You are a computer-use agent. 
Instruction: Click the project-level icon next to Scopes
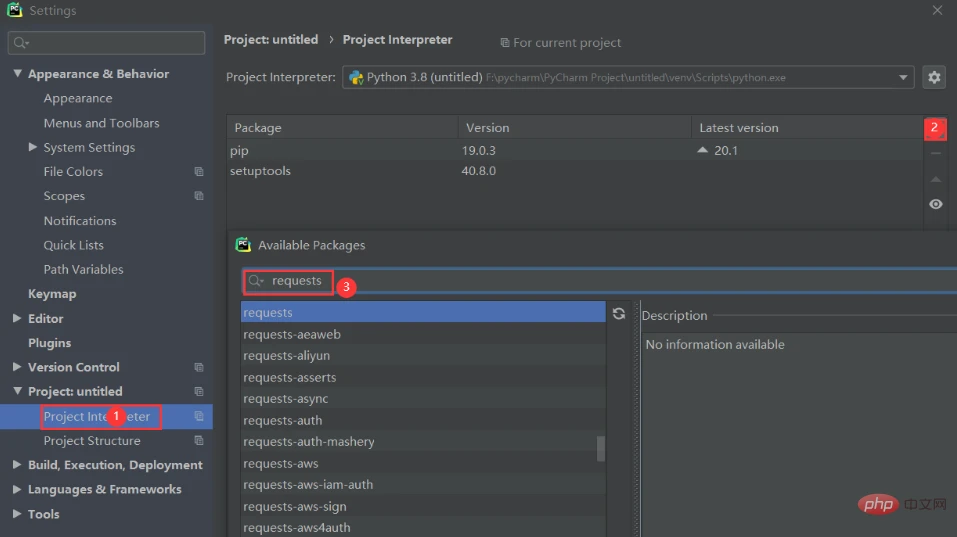pos(199,196)
